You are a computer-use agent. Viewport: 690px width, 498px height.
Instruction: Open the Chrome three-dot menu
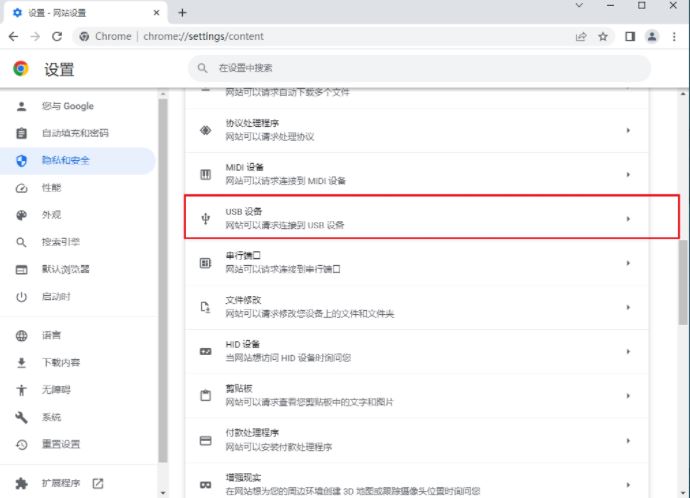[674, 37]
